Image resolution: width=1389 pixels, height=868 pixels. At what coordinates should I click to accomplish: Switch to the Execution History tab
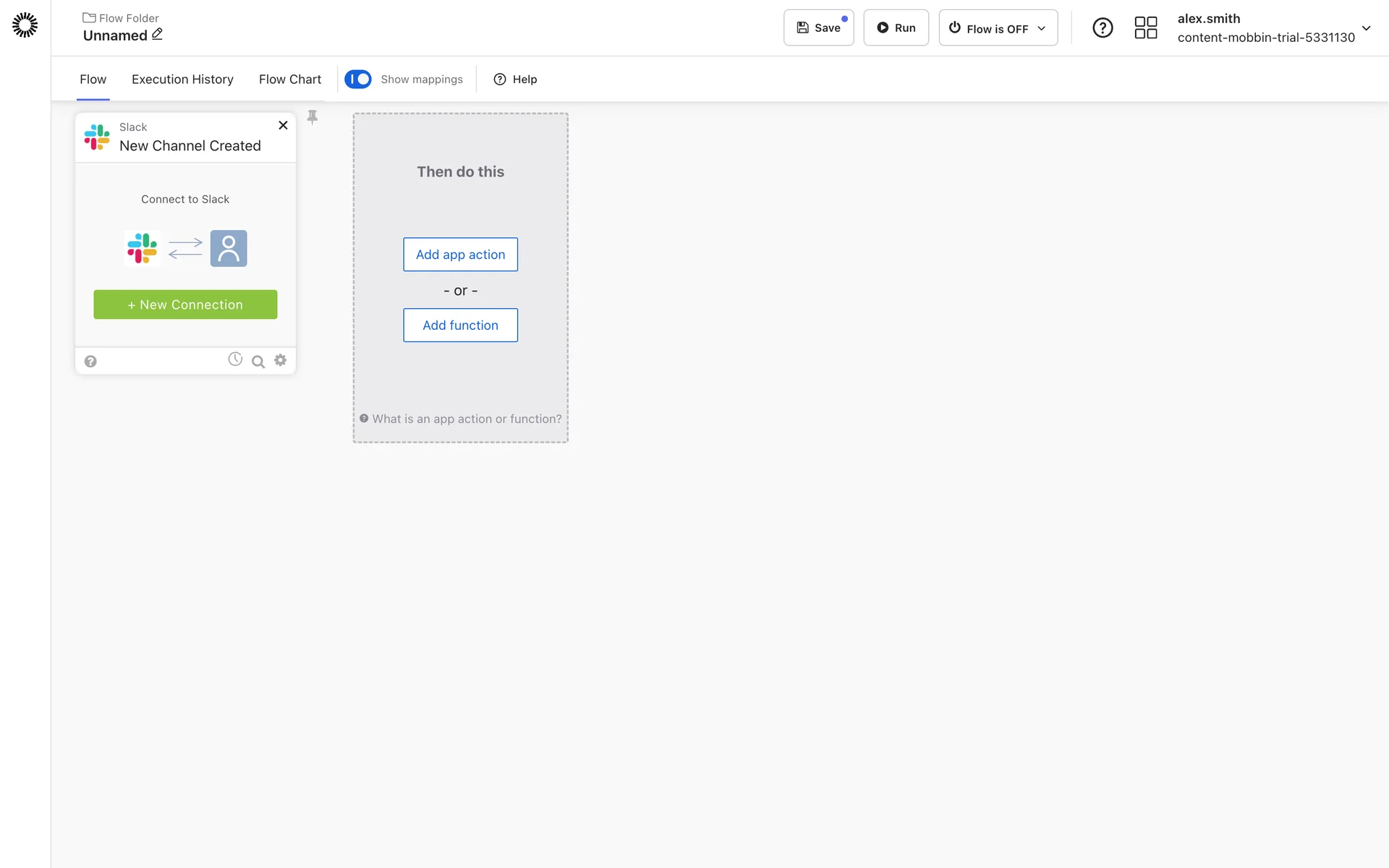182,80
